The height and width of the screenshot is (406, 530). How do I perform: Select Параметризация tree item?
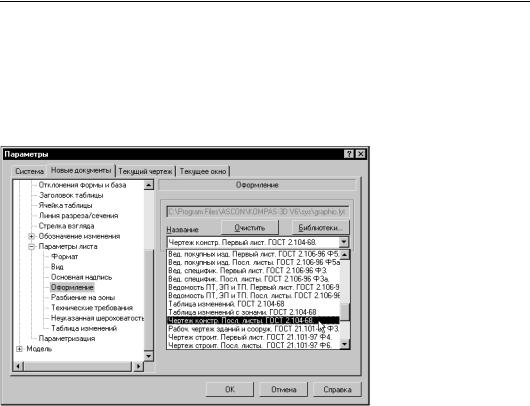click(67, 338)
